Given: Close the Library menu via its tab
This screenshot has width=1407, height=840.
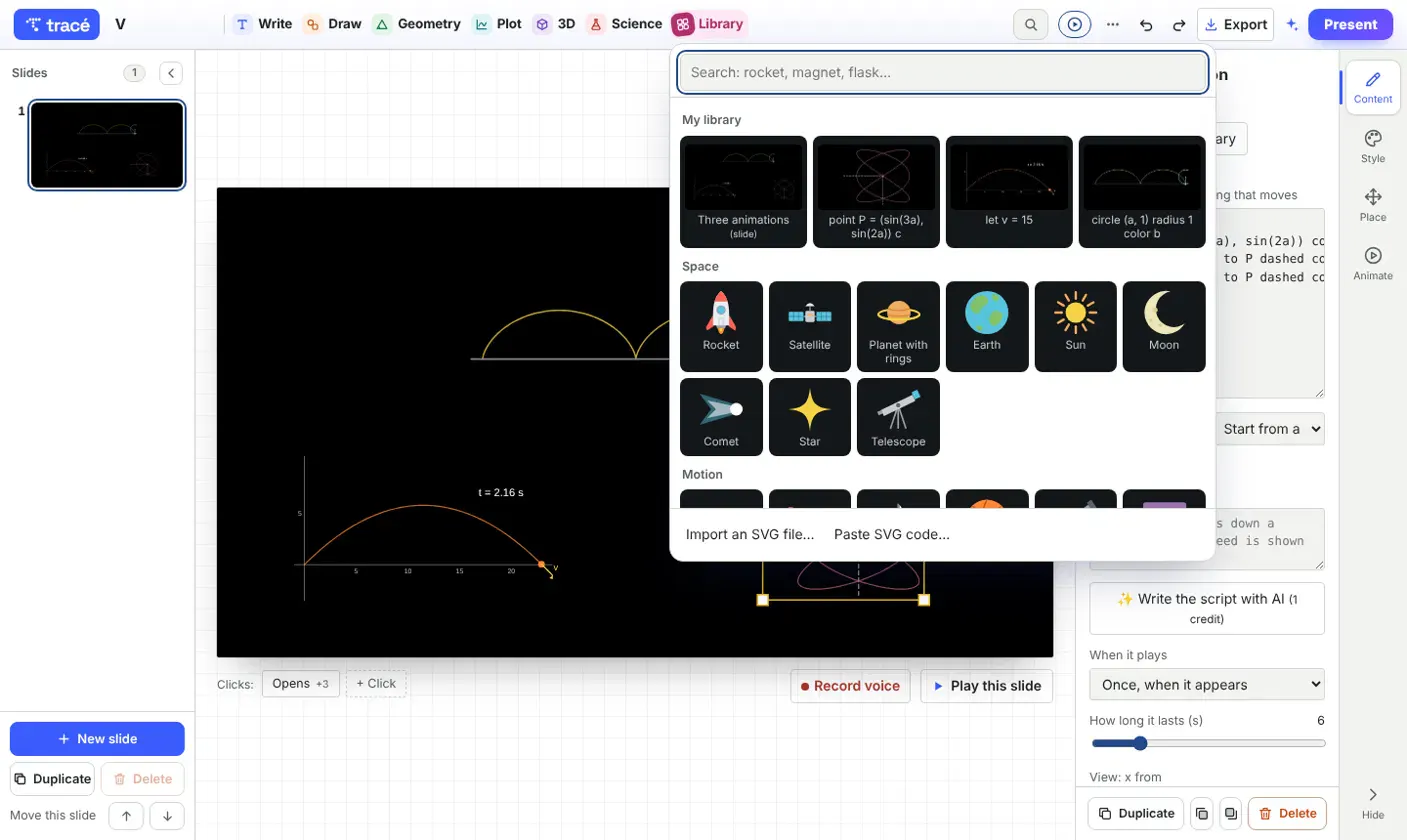Looking at the screenshot, I should click(708, 24).
